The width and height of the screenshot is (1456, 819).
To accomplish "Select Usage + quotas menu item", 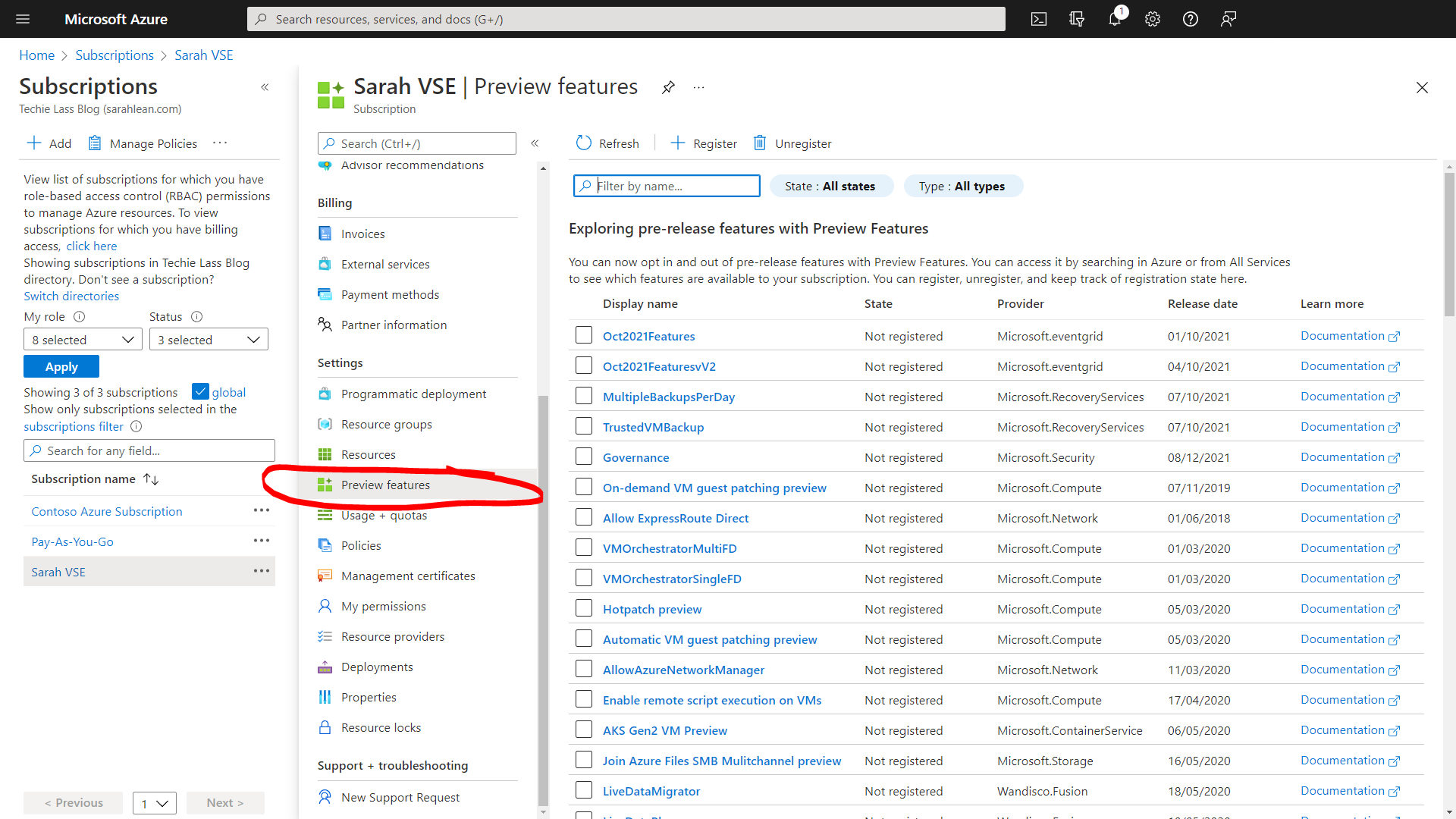I will [384, 515].
